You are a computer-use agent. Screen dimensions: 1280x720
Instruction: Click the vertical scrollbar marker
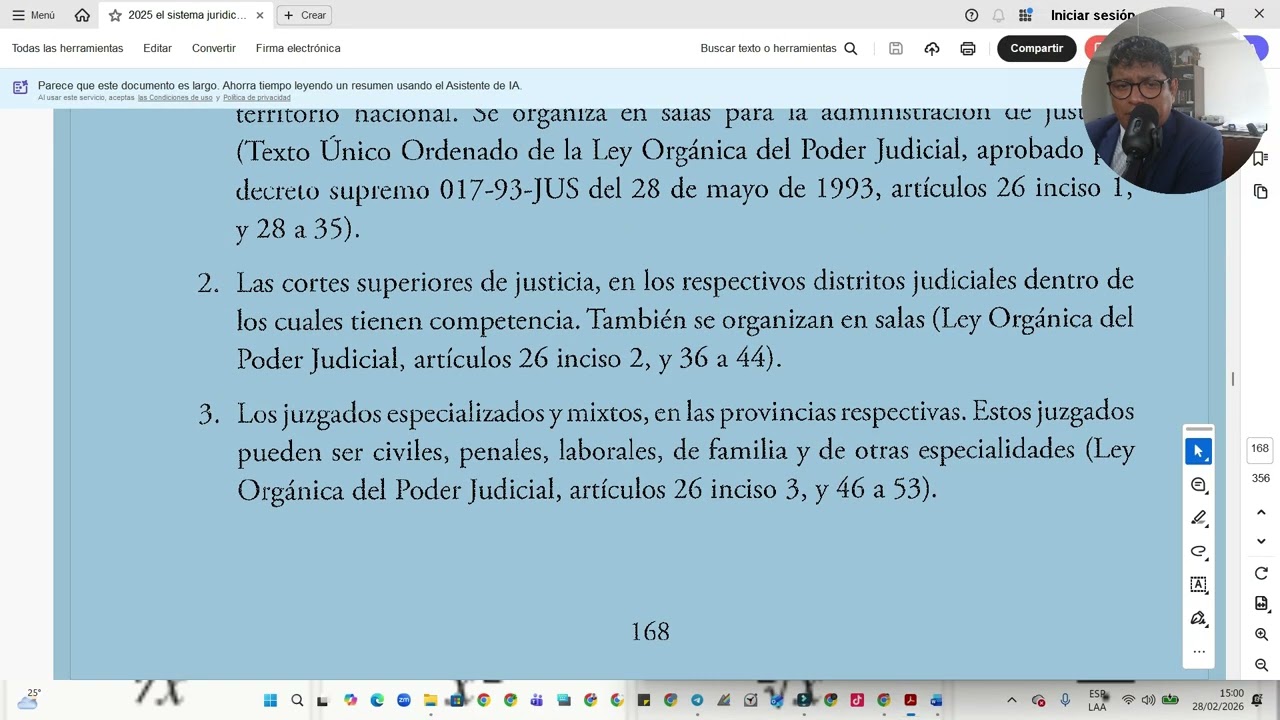pyautogui.click(x=1233, y=379)
